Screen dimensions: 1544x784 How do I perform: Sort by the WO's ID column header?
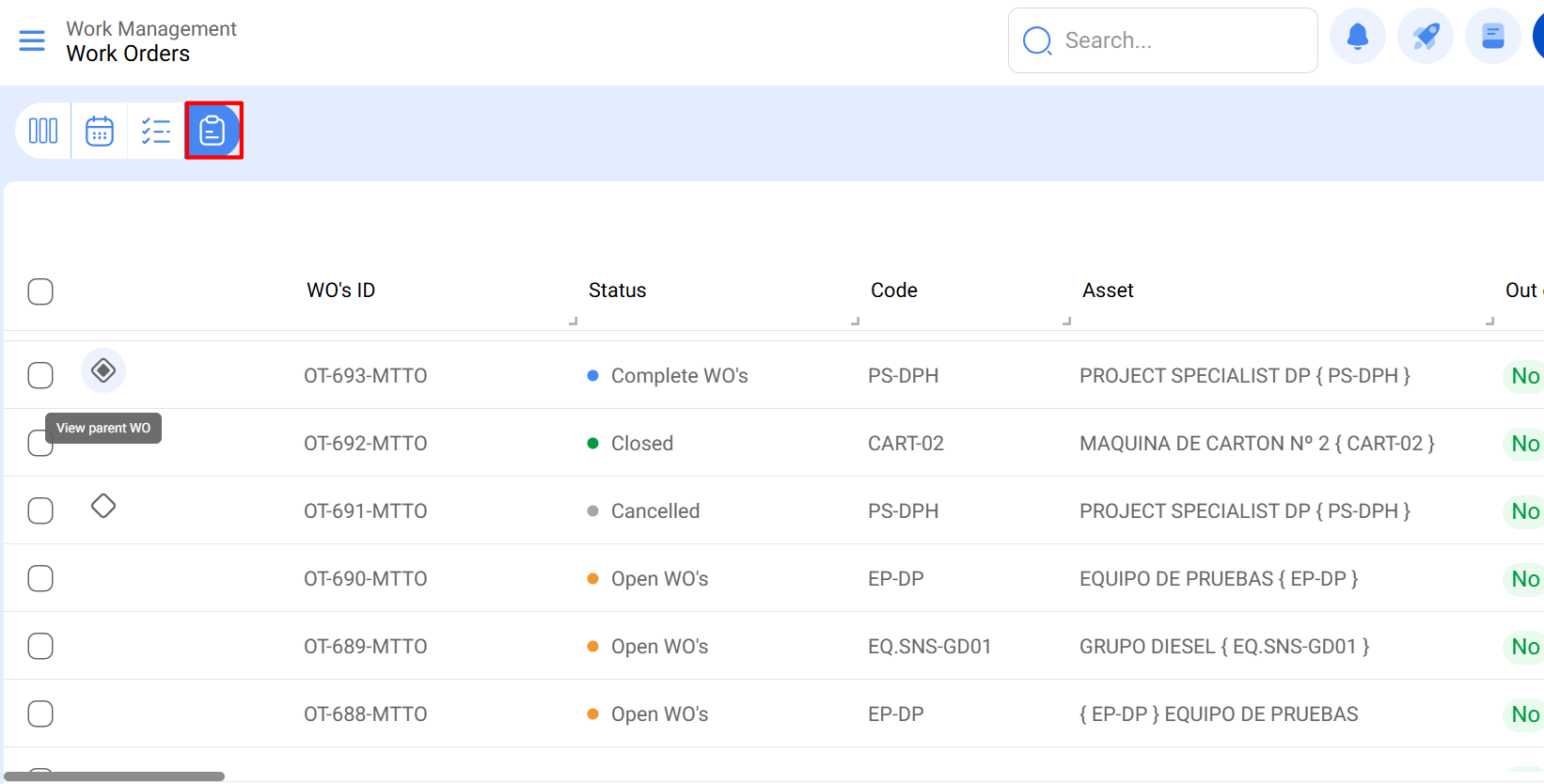click(340, 290)
